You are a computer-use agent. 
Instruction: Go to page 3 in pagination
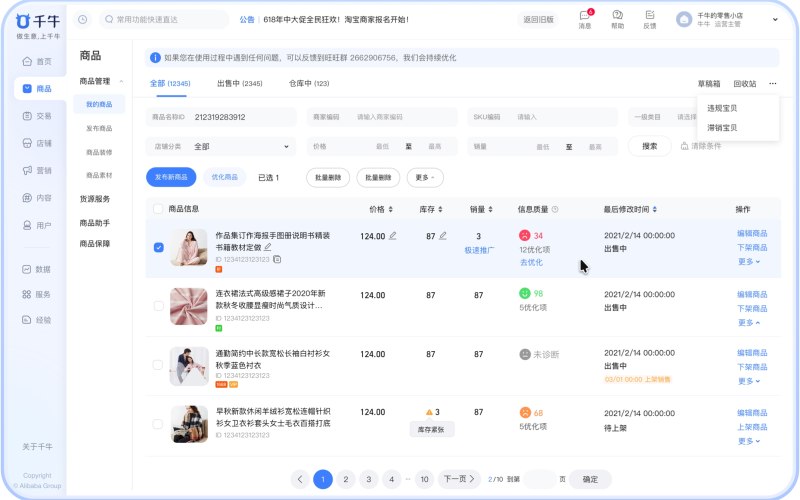368,480
